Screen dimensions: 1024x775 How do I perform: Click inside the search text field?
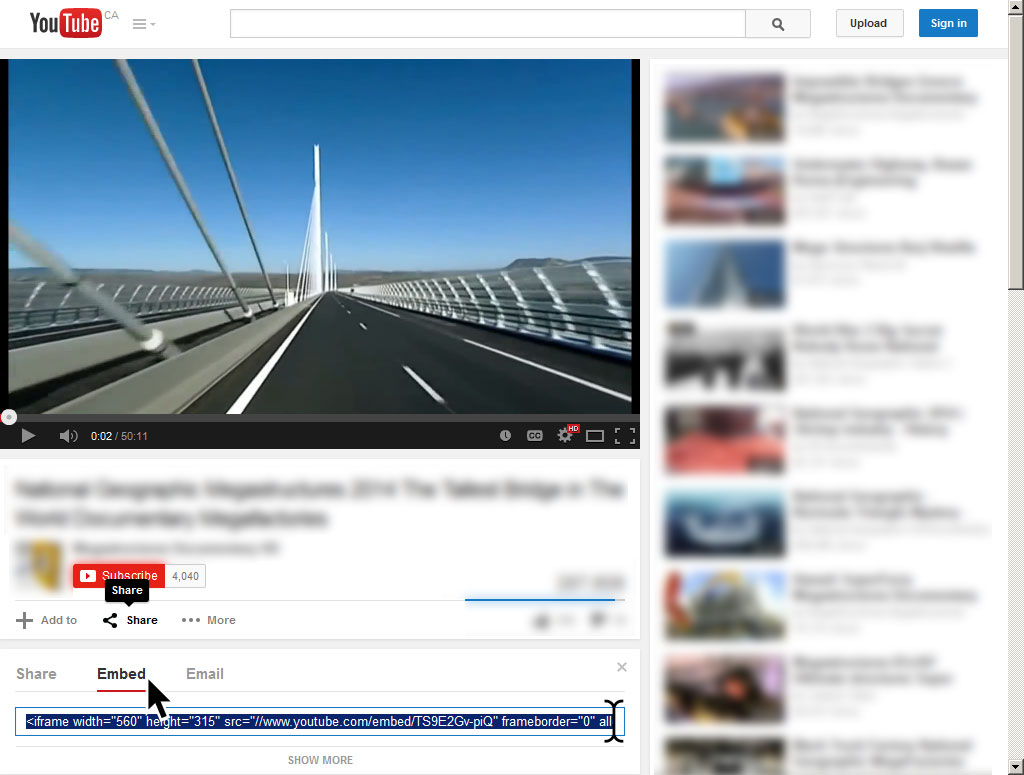tap(487, 24)
